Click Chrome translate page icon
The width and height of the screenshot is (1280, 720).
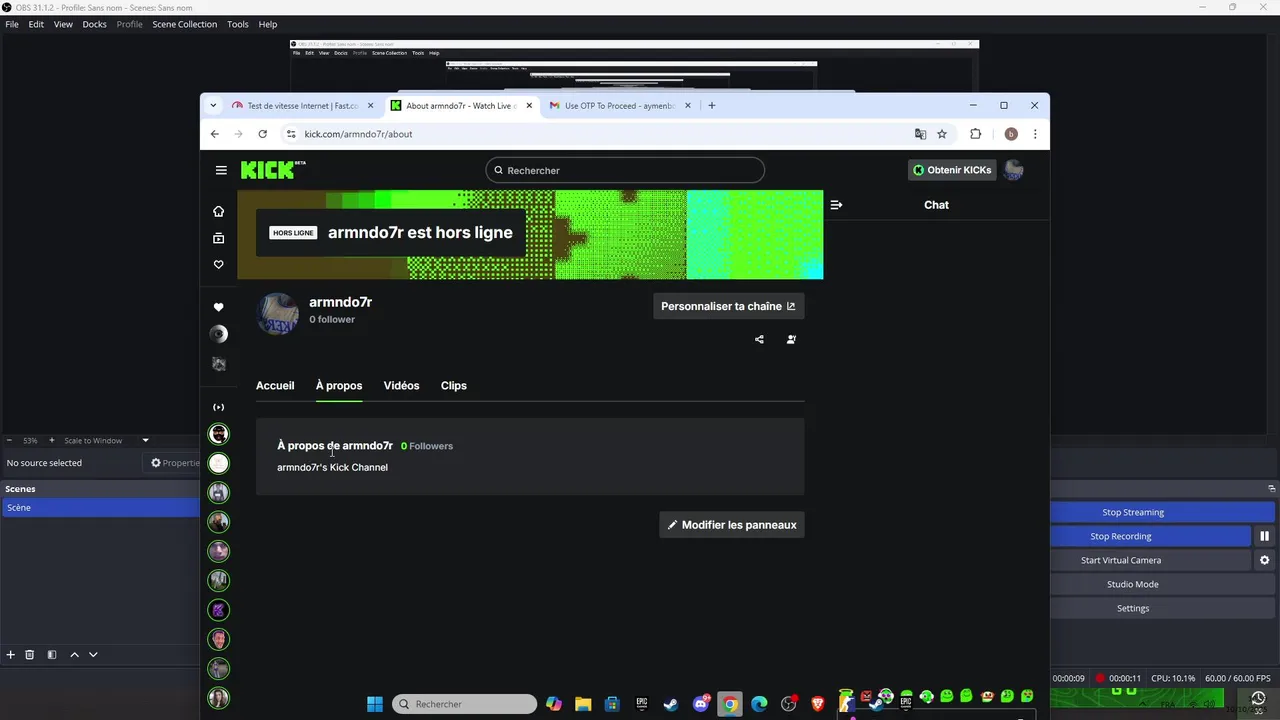pyautogui.click(x=920, y=134)
